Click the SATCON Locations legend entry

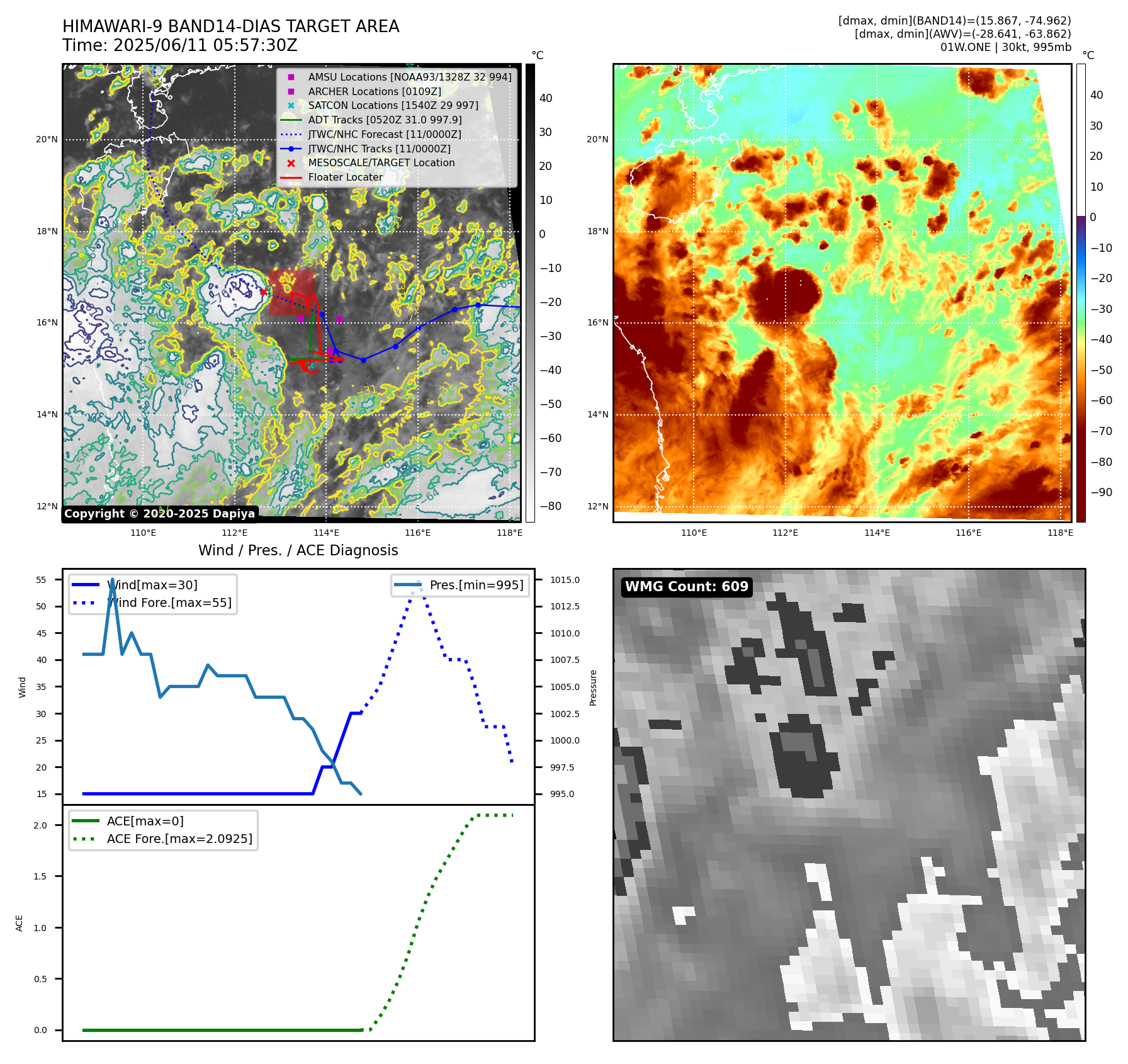pyautogui.click(x=381, y=105)
